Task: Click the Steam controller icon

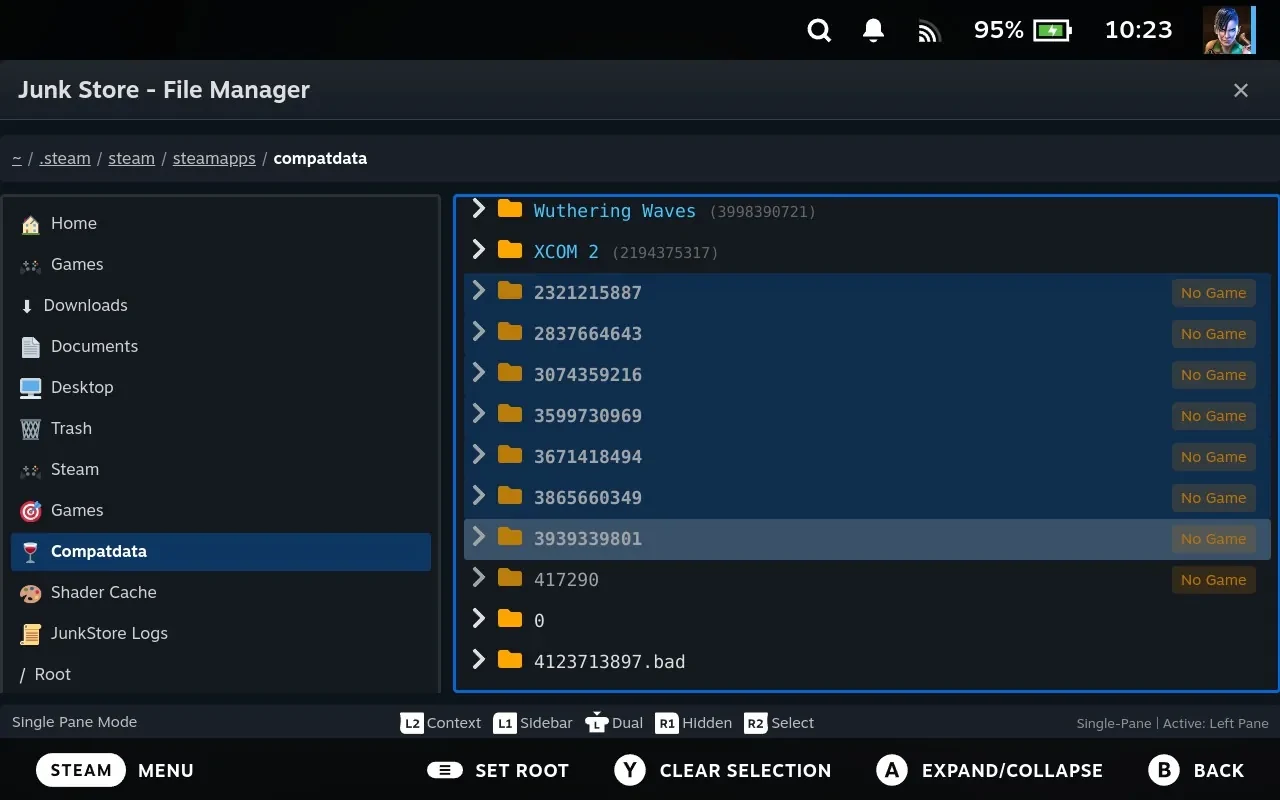Action: point(31,470)
